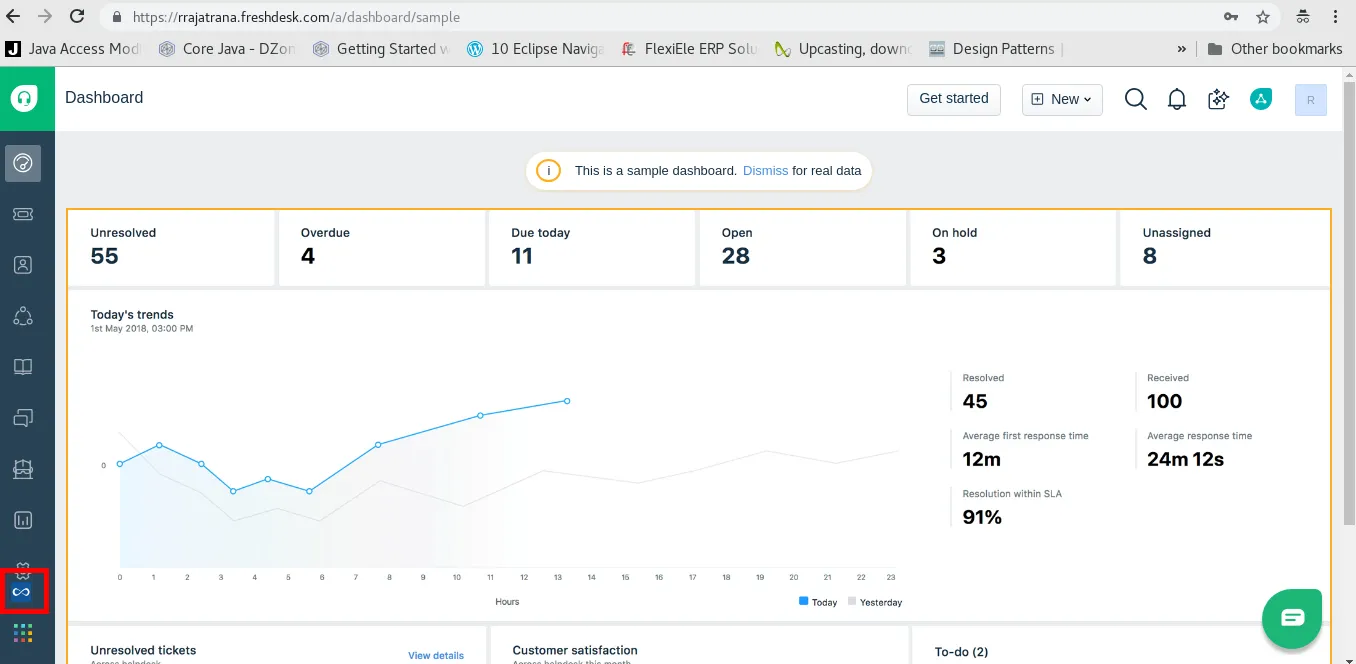1356x664 pixels.
Task: Click View details for Unresolved tickets
Action: (x=436, y=656)
